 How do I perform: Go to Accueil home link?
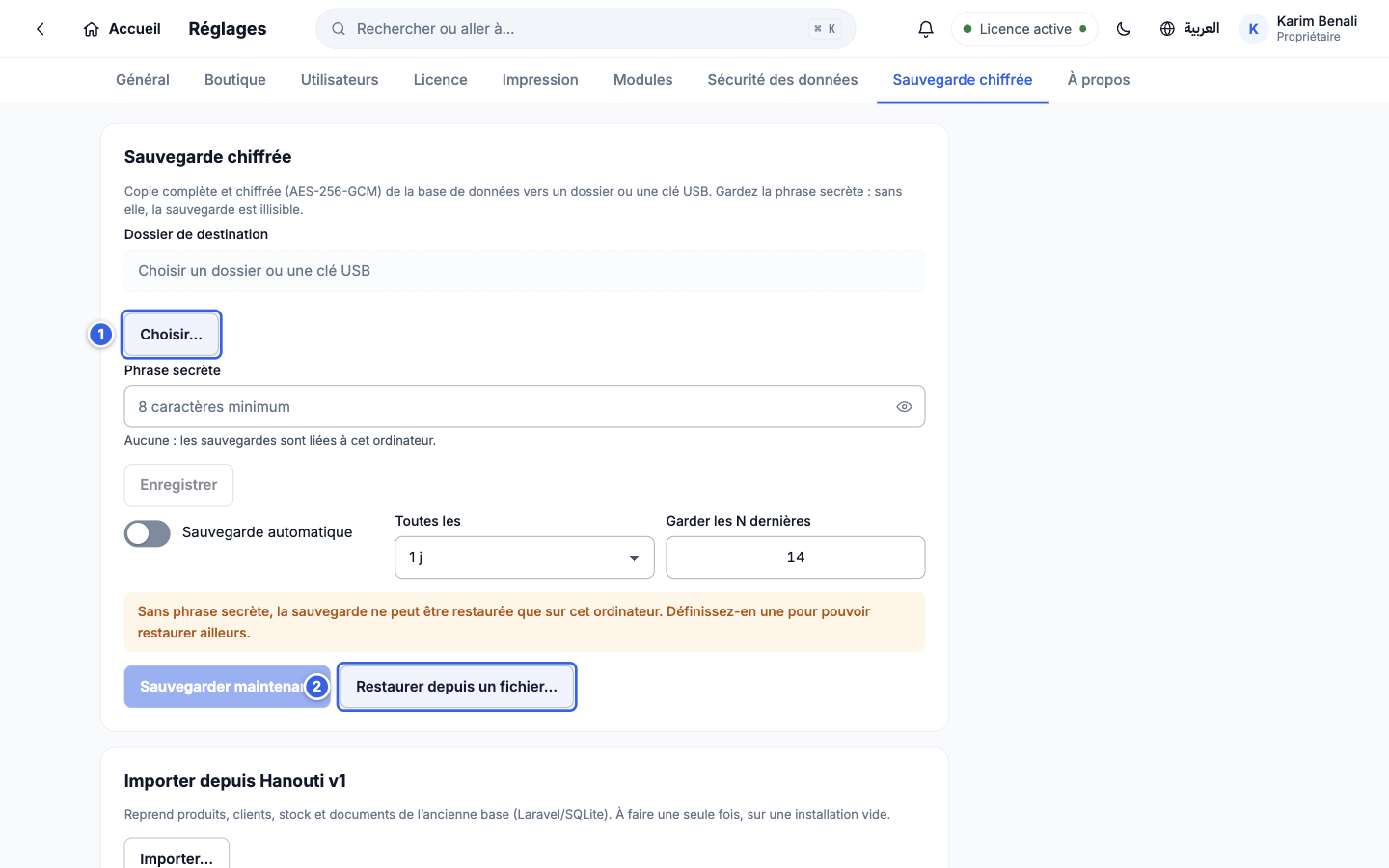tap(122, 29)
